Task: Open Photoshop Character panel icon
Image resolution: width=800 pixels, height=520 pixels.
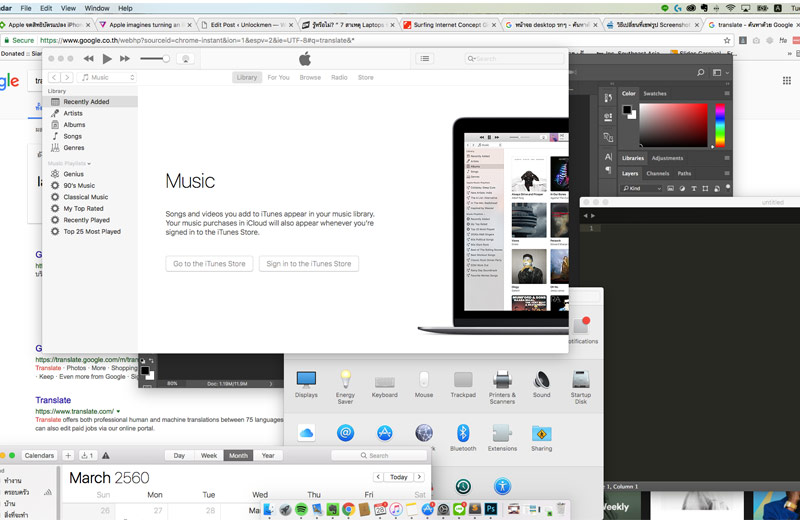Action: (x=608, y=157)
